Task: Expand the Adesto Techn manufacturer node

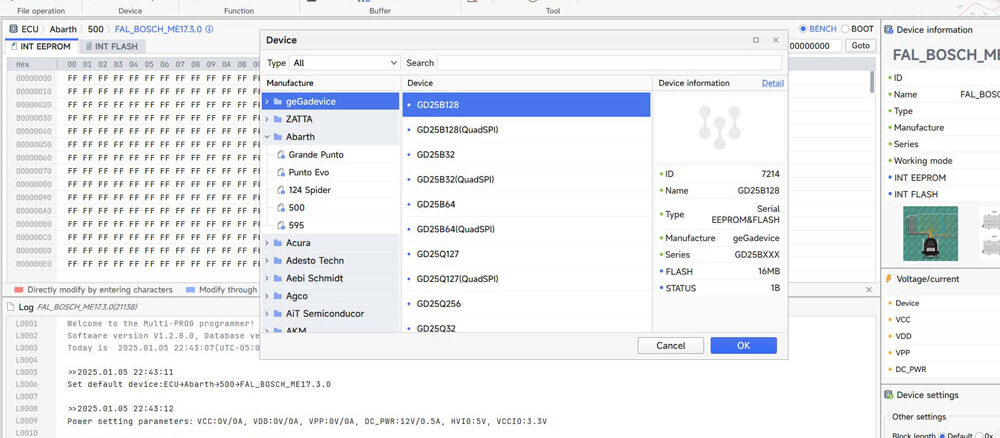Action: pyautogui.click(x=267, y=261)
